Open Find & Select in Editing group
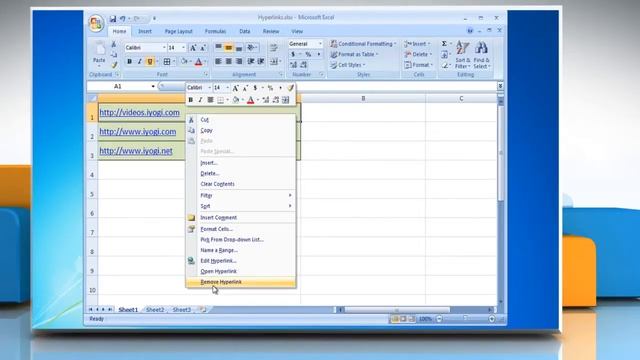The image size is (640, 360). (482, 55)
